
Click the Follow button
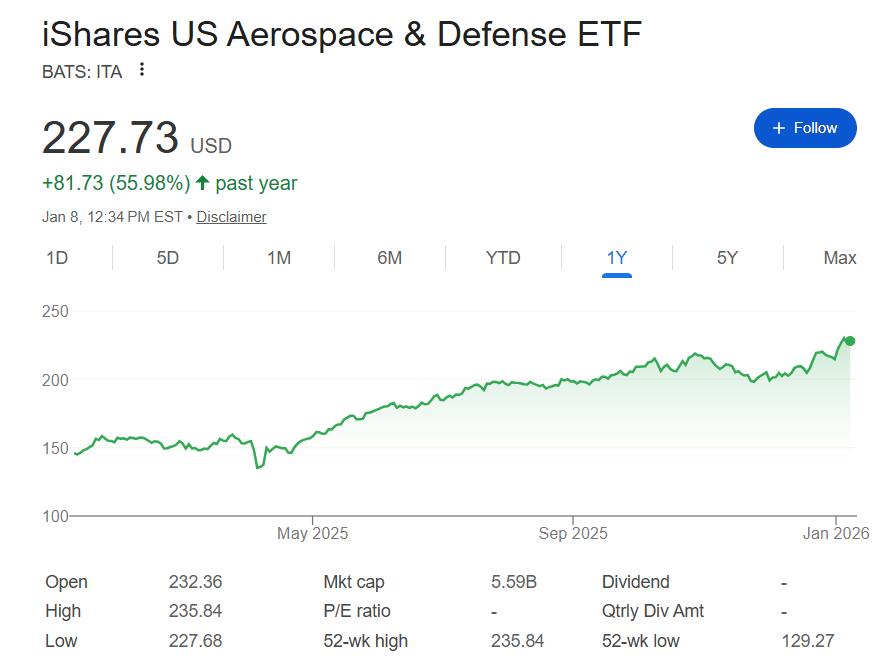click(805, 128)
